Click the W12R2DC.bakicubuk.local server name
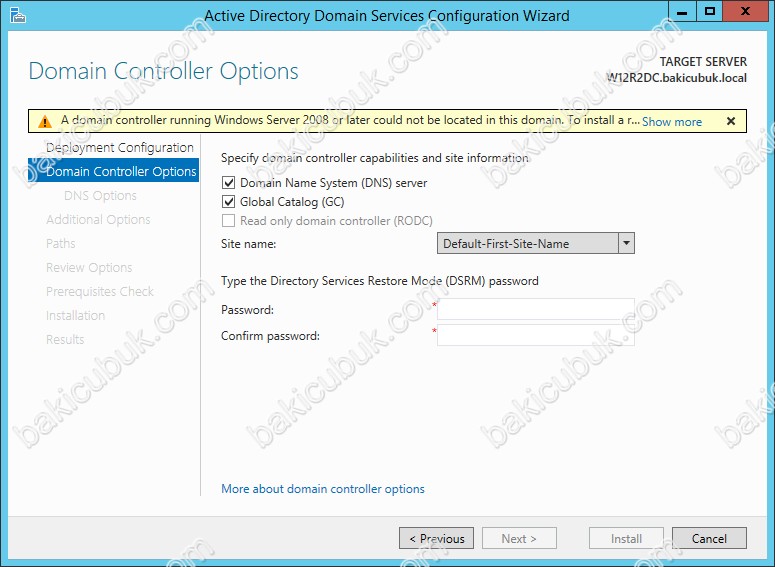This screenshot has height=567, width=775. (x=677, y=78)
